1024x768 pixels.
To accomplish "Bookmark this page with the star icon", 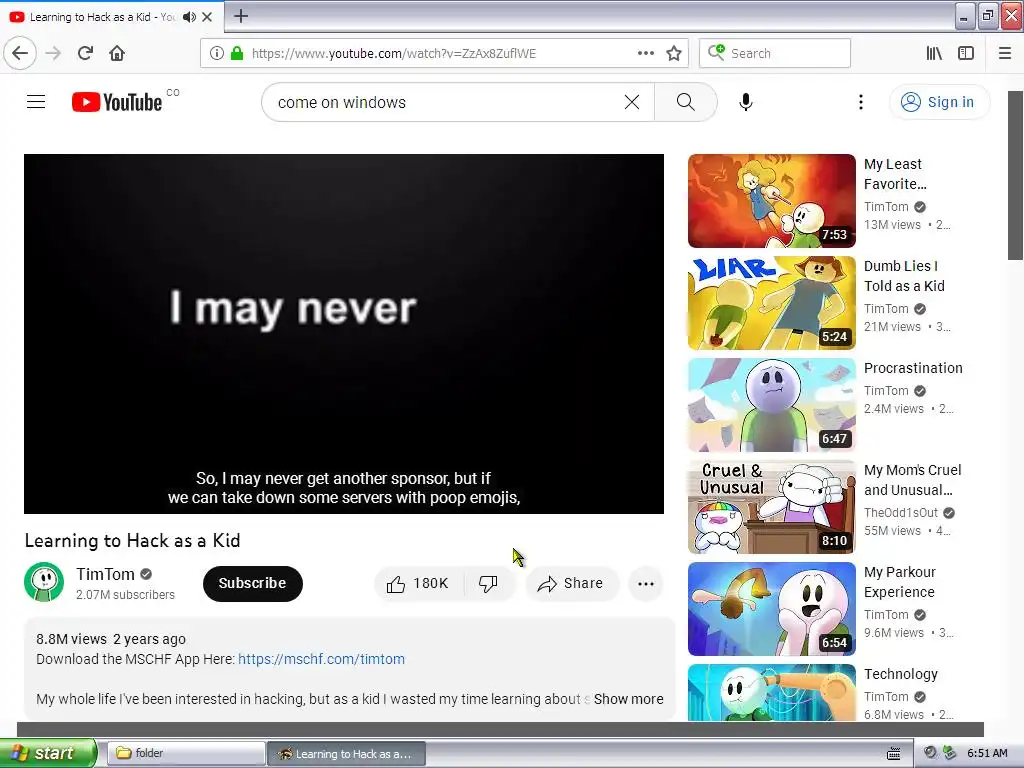I will [x=674, y=53].
